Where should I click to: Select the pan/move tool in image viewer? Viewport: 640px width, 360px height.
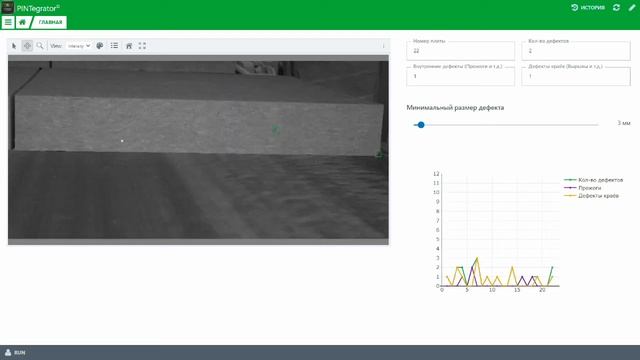(27, 46)
